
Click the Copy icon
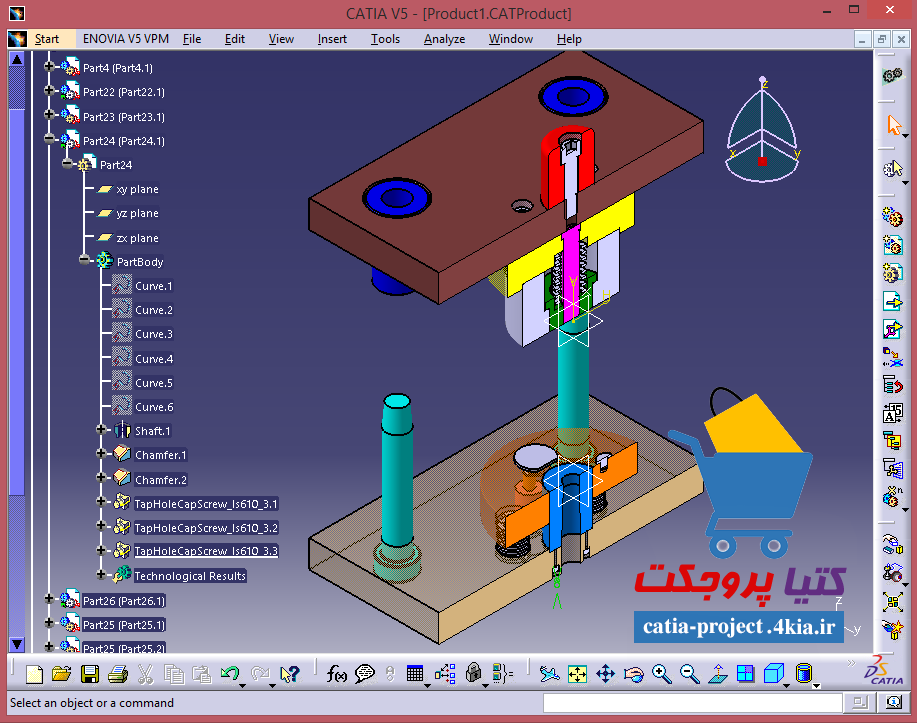(174, 674)
